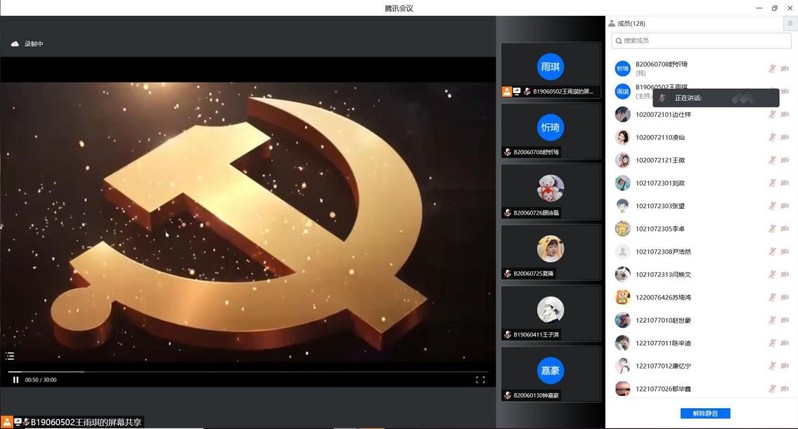Screen dimensions: 798x429
Task: Toggle microphone icon for B20060708 member
Action: 772,69
